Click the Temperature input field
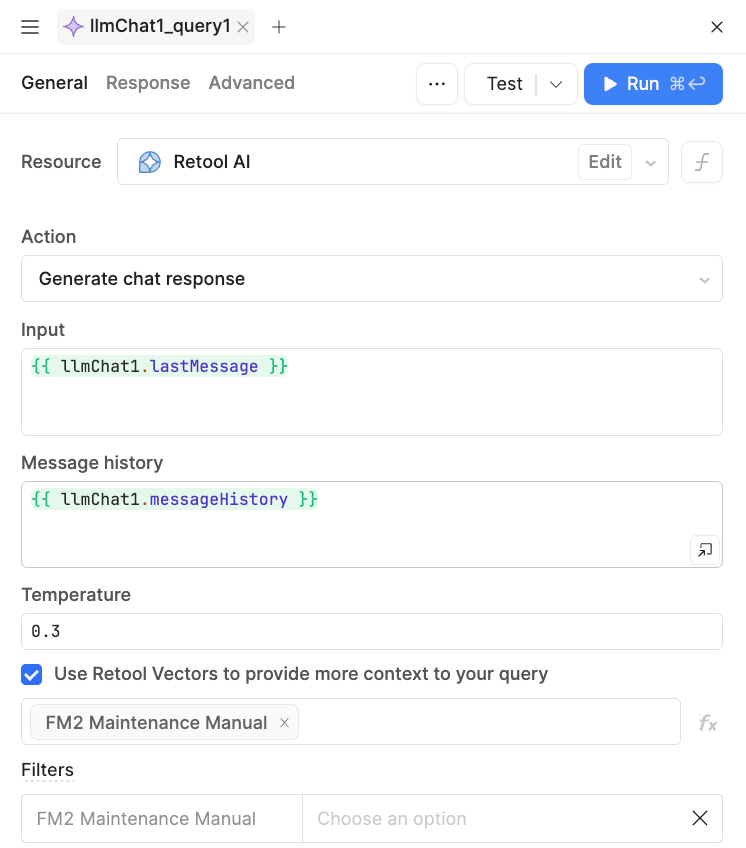Image resolution: width=746 pixels, height=848 pixels. pyautogui.click(x=371, y=632)
